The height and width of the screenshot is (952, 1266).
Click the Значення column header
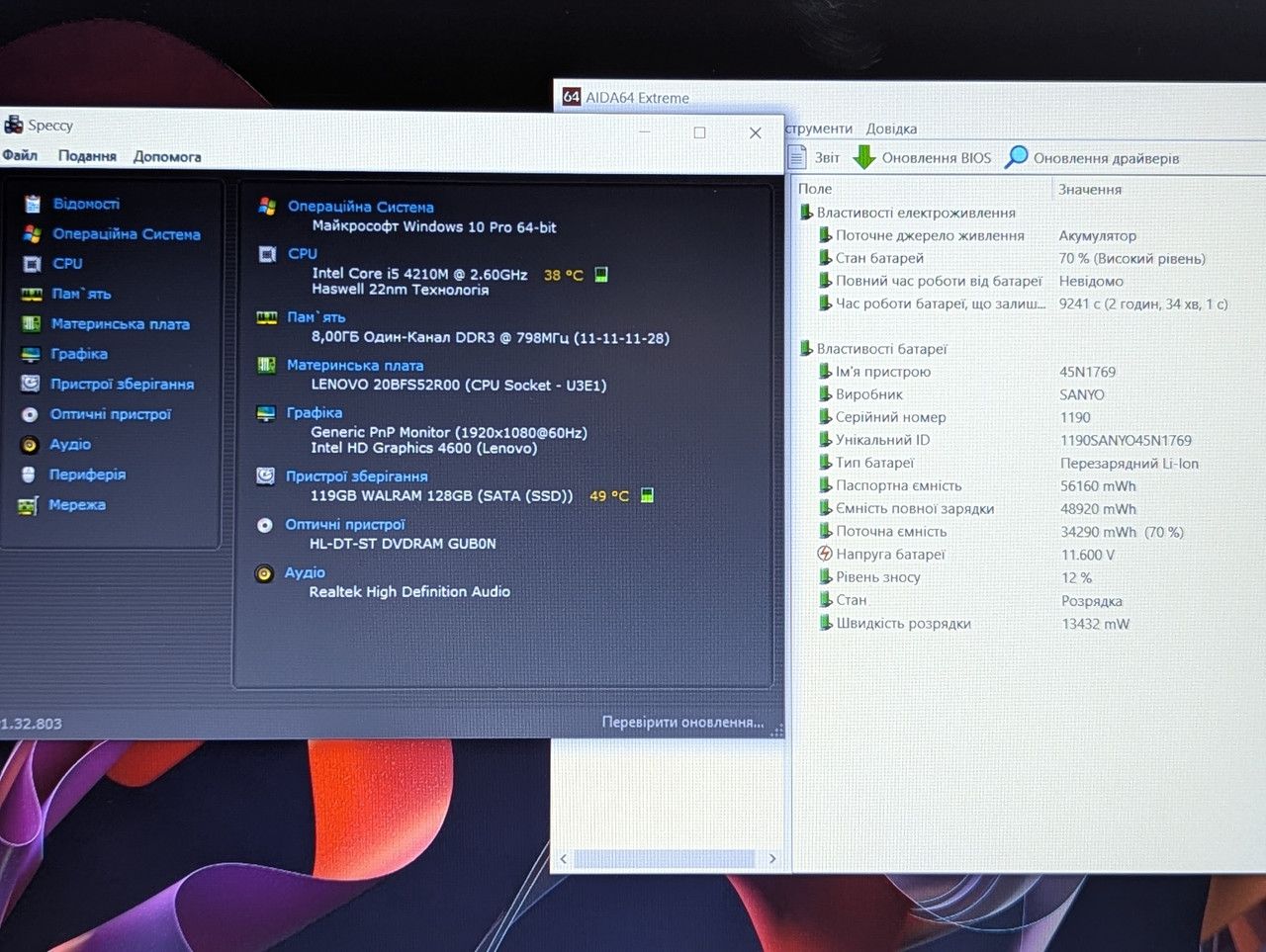[x=1090, y=189]
